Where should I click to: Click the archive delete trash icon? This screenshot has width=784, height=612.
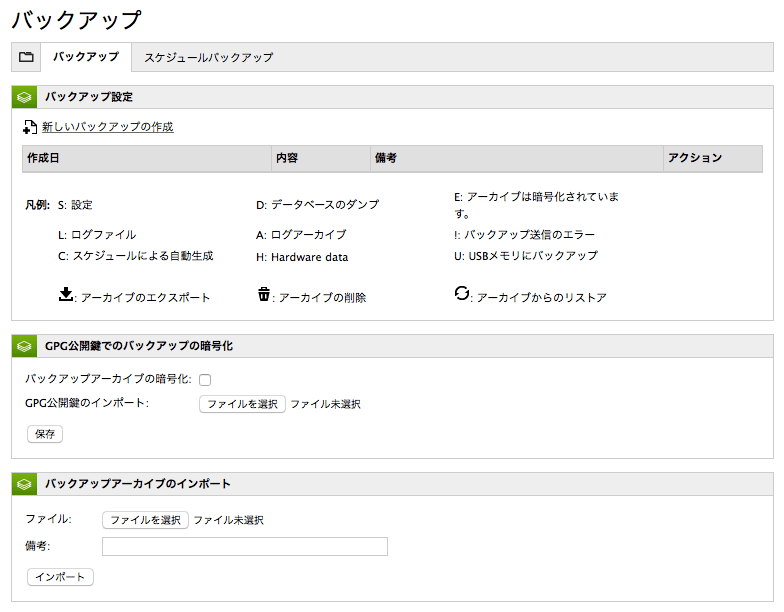coord(264,294)
